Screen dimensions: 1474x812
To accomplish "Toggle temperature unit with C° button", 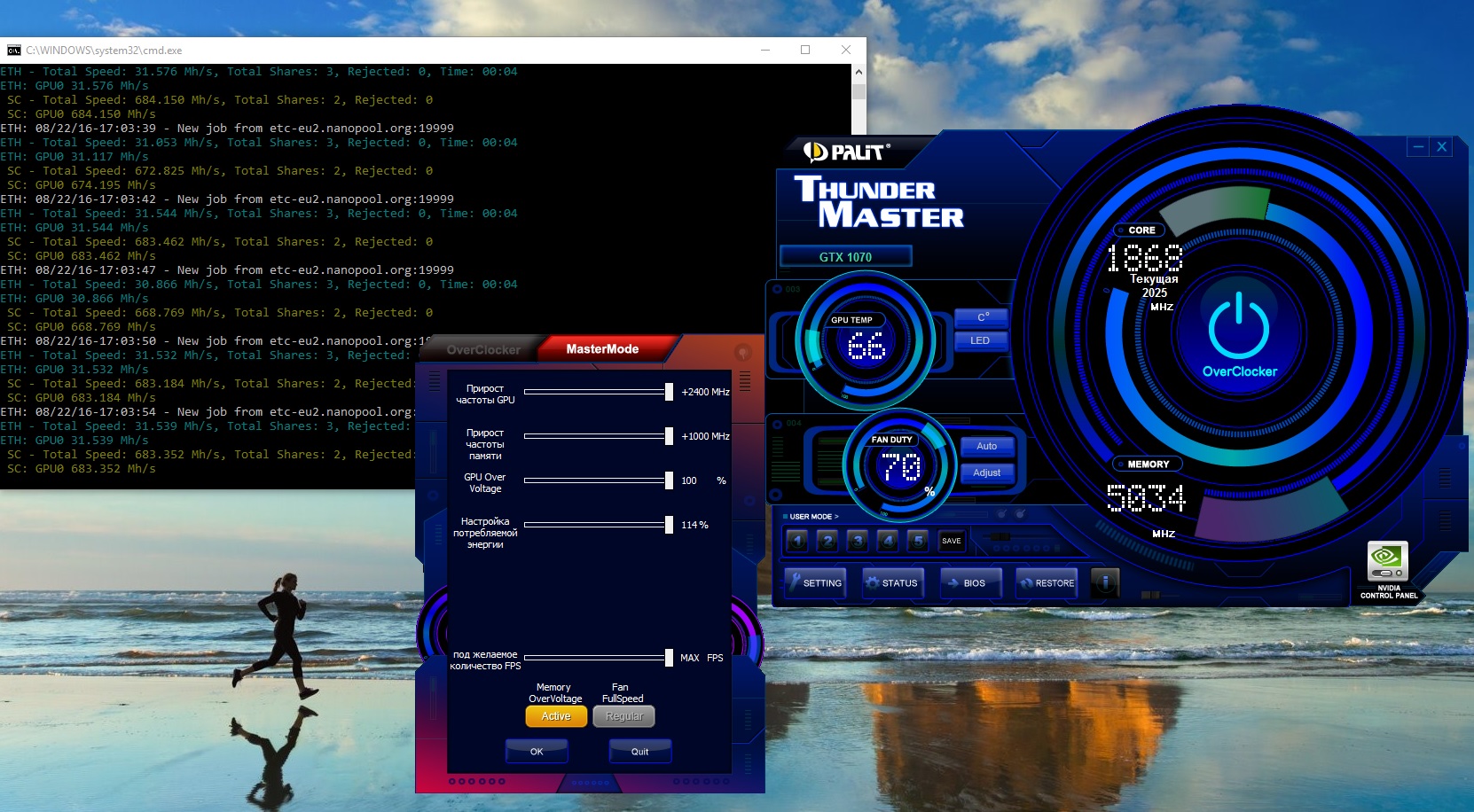I will pyautogui.click(x=982, y=317).
